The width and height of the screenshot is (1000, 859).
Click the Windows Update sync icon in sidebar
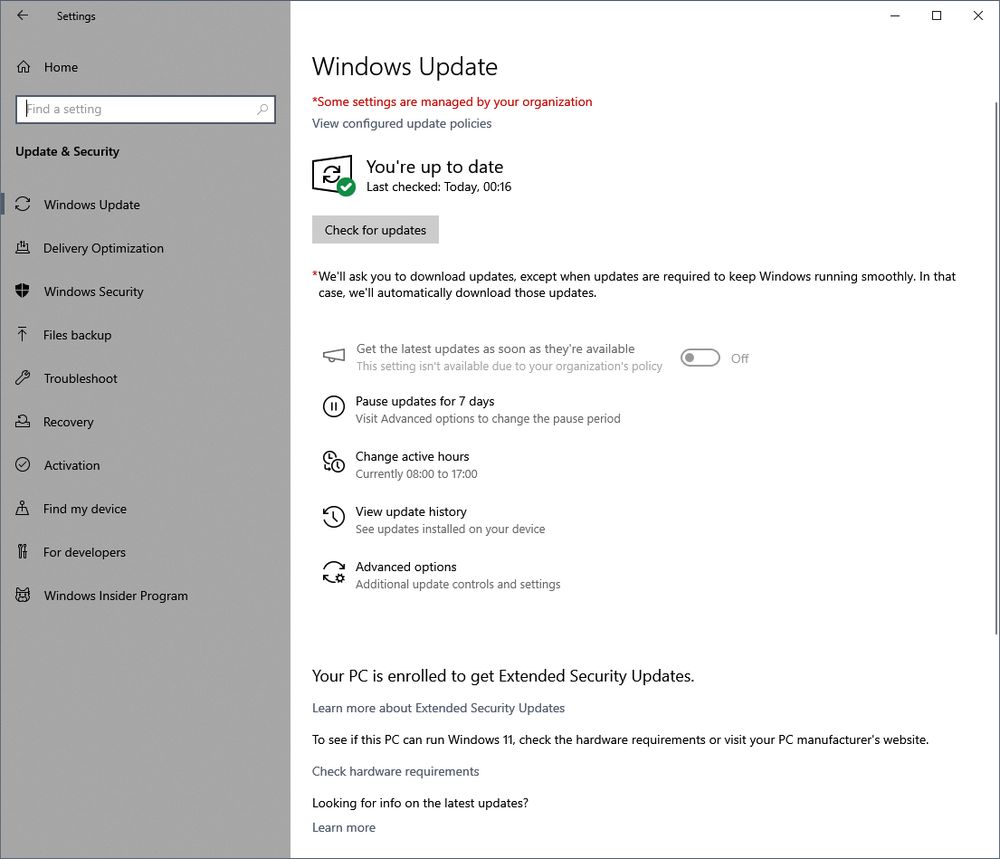(x=23, y=204)
